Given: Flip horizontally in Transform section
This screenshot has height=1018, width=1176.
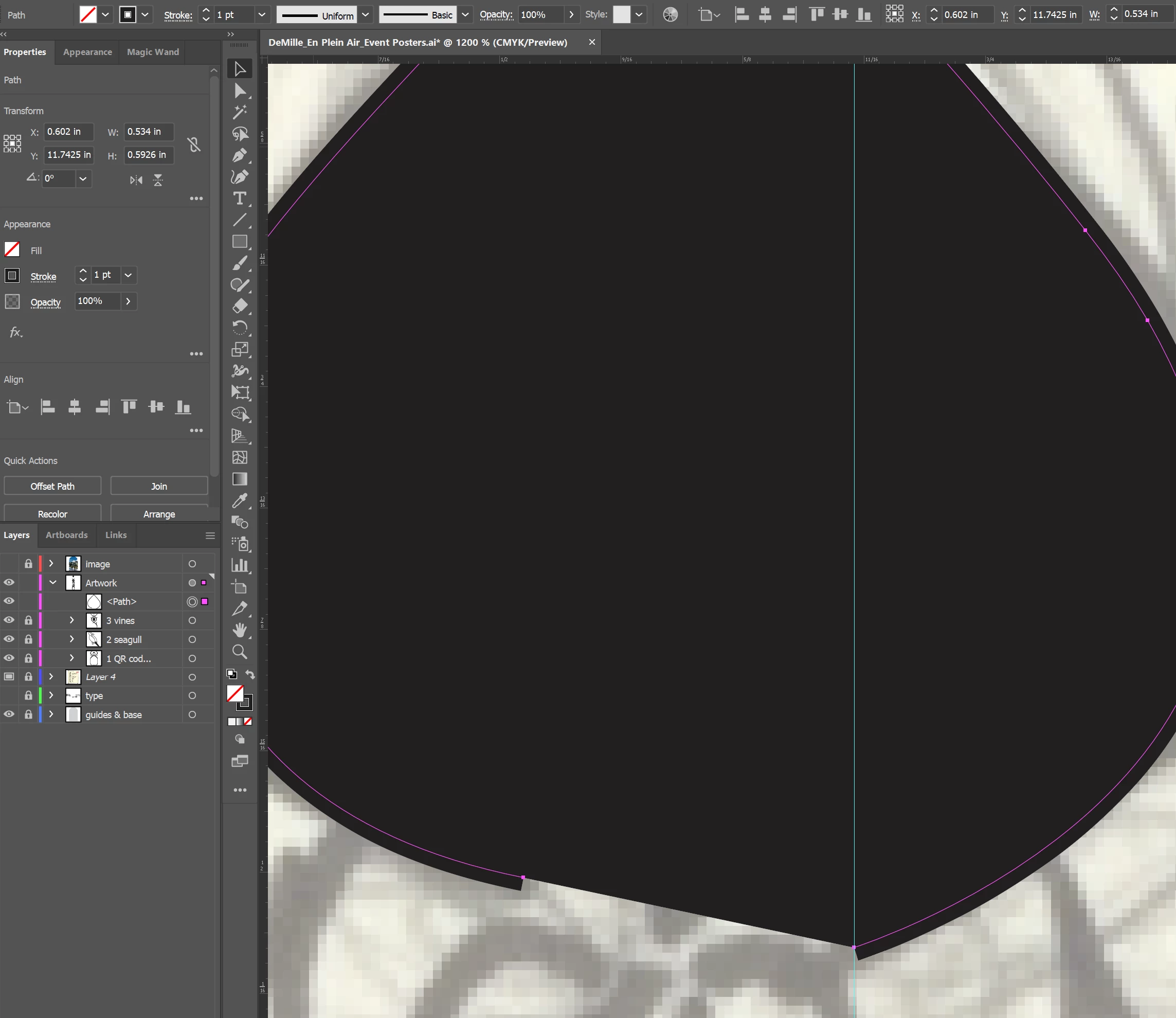Looking at the screenshot, I should point(136,180).
